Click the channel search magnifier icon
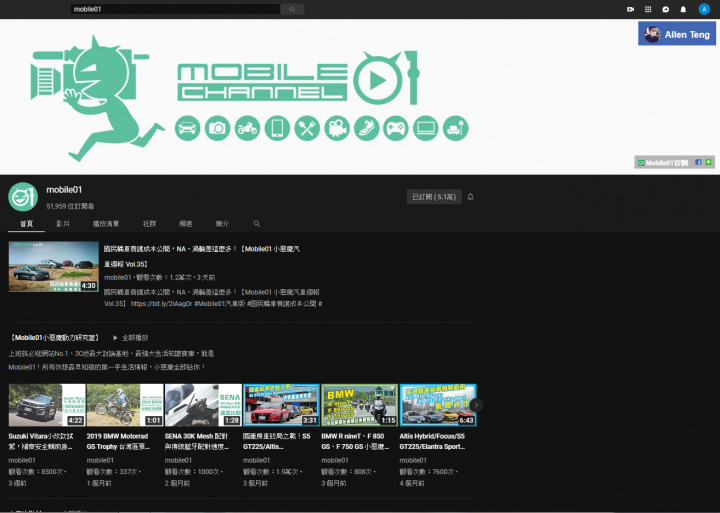Screen dimensions: 720x513 [x=257, y=224]
